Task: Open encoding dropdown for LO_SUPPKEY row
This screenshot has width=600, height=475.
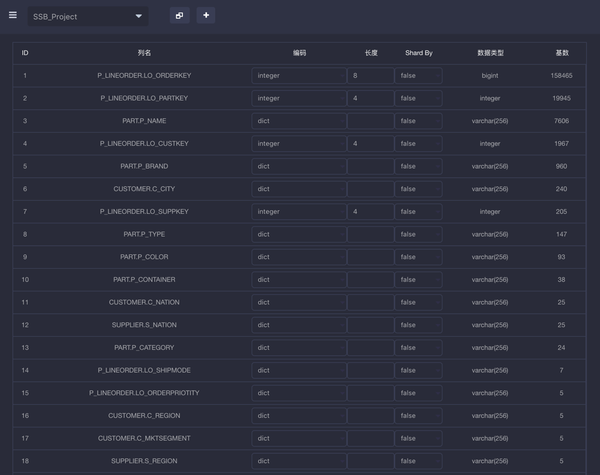Action: tap(299, 212)
